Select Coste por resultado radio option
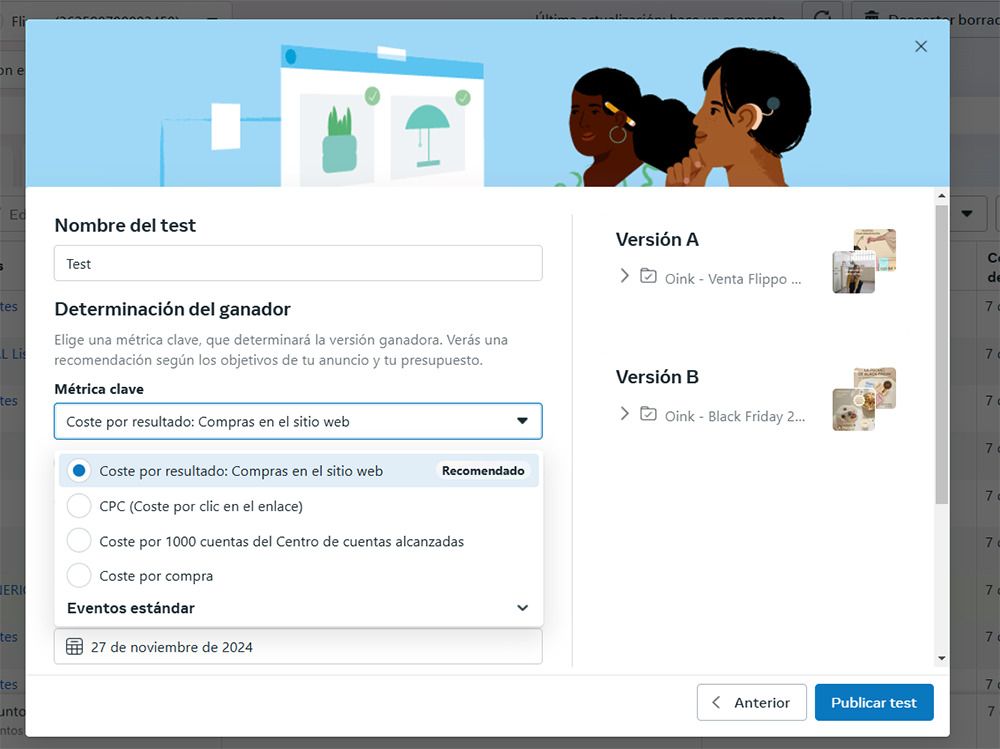This screenshot has width=1000, height=749. coord(79,471)
